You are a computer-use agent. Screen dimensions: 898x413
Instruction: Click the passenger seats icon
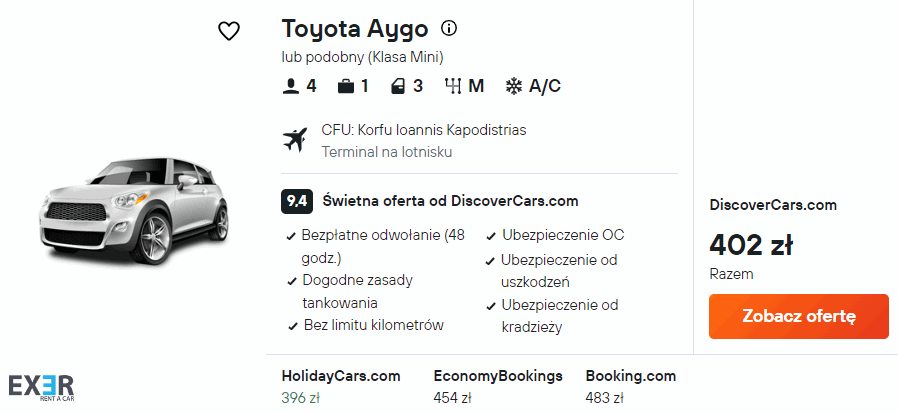(x=291, y=86)
